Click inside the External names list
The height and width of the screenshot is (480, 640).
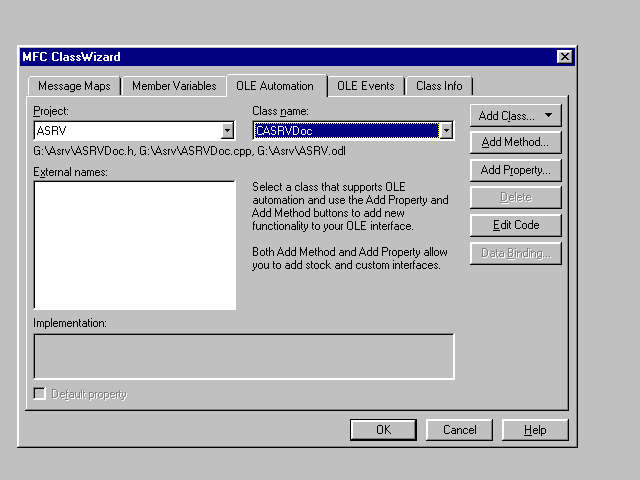(x=134, y=245)
